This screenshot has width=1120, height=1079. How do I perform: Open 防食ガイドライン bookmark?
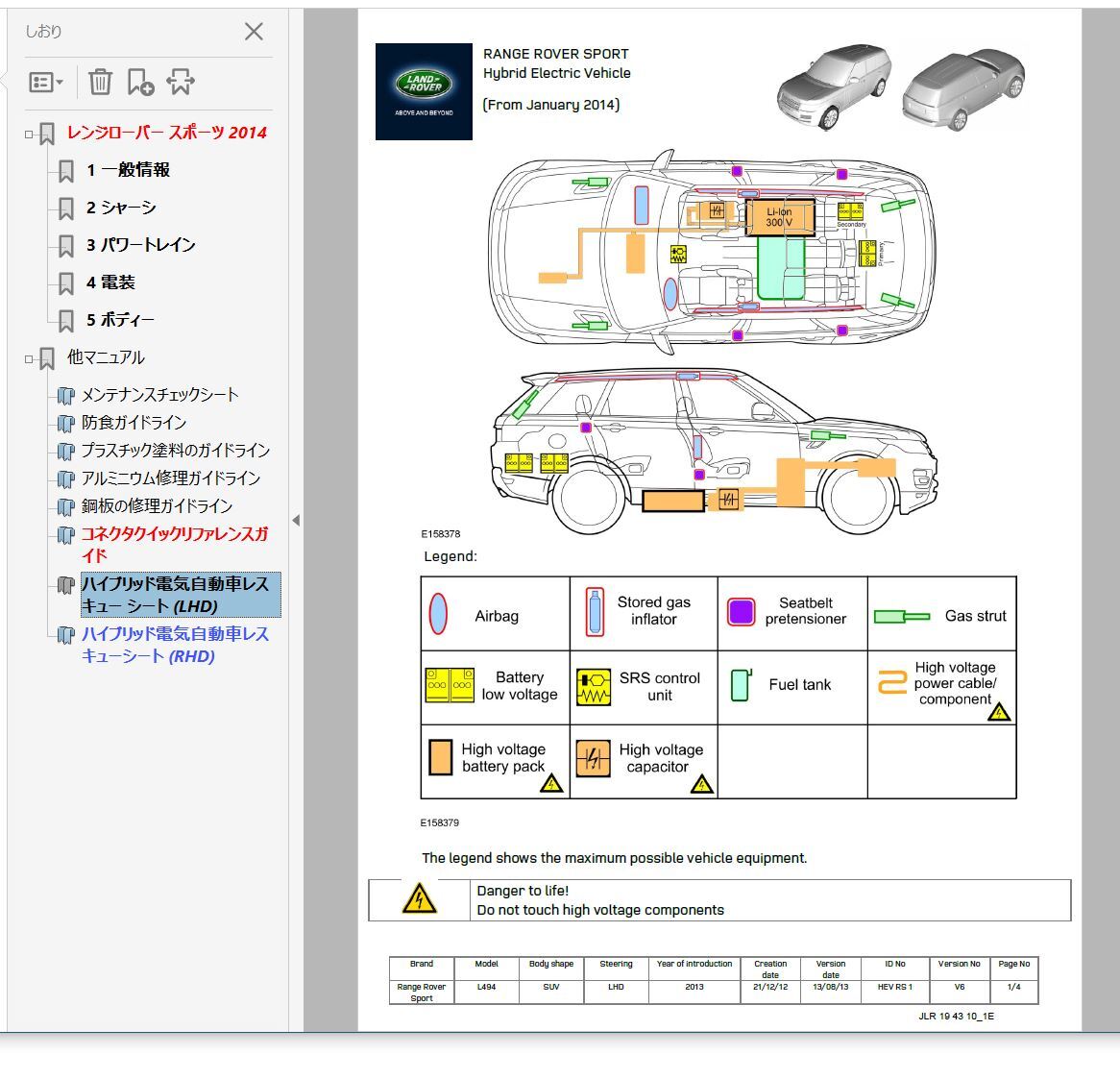pos(134,423)
